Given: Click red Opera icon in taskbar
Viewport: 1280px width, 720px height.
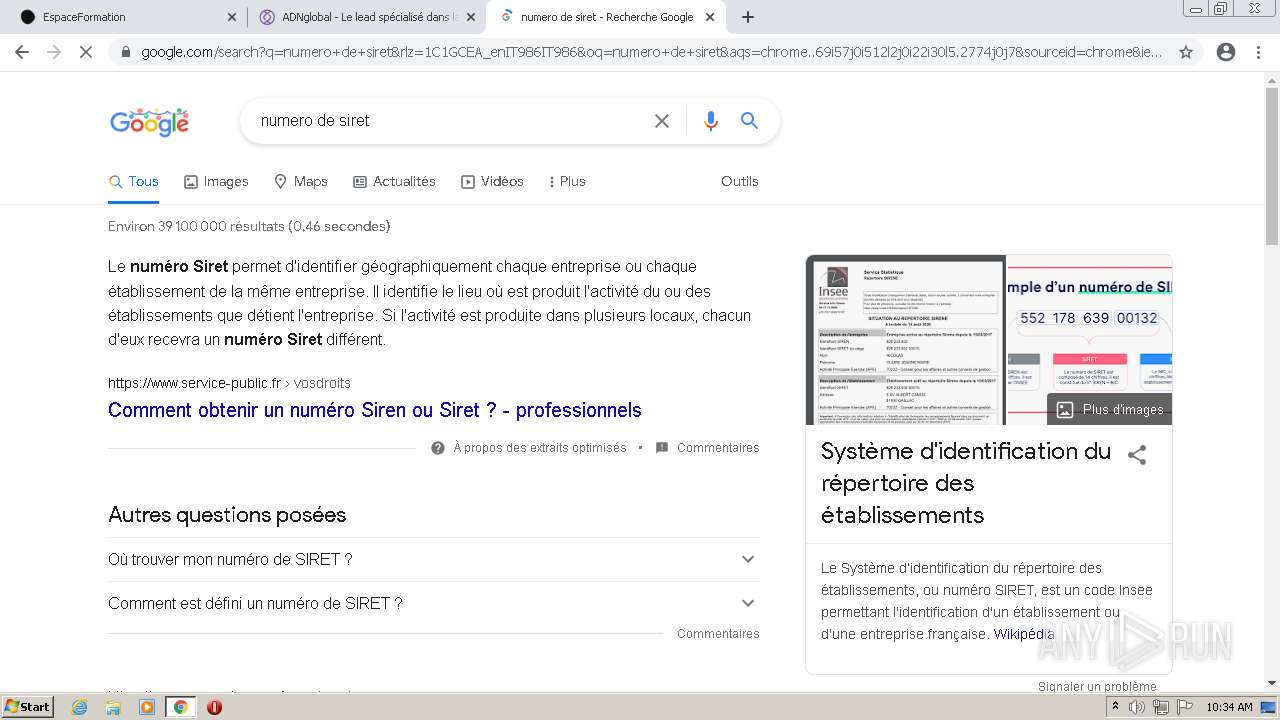Looking at the screenshot, I should (214, 707).
